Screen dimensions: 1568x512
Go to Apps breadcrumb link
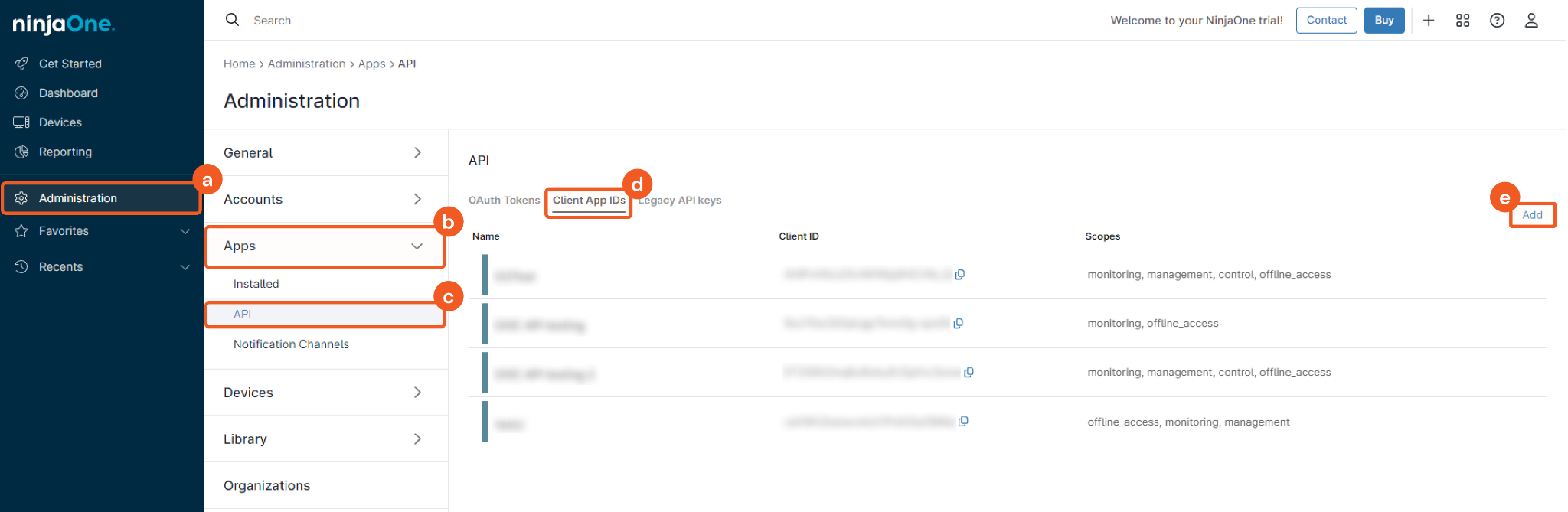click(372, 64)
